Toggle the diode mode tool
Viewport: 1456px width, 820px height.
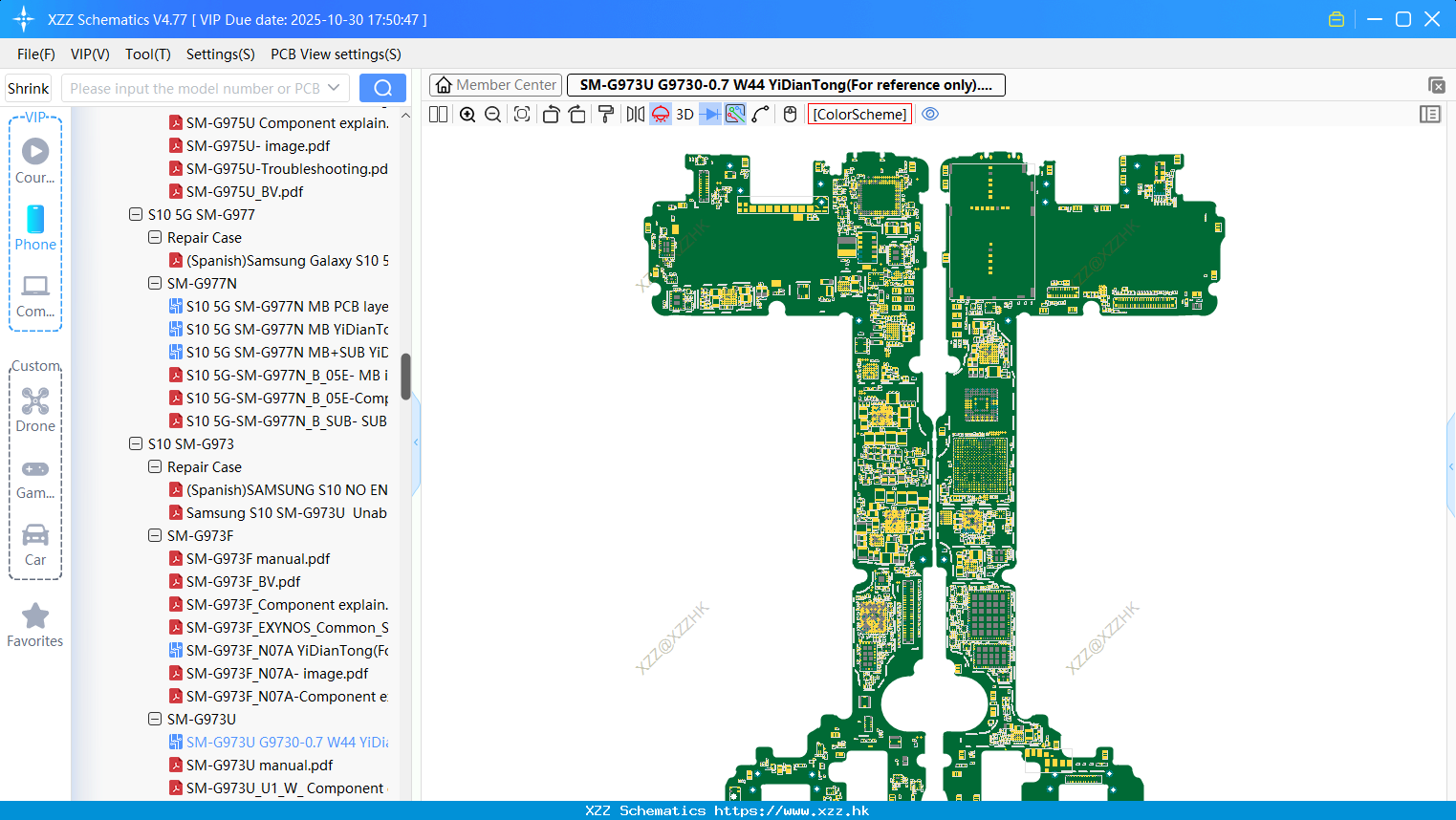click(x=710, y=114)
